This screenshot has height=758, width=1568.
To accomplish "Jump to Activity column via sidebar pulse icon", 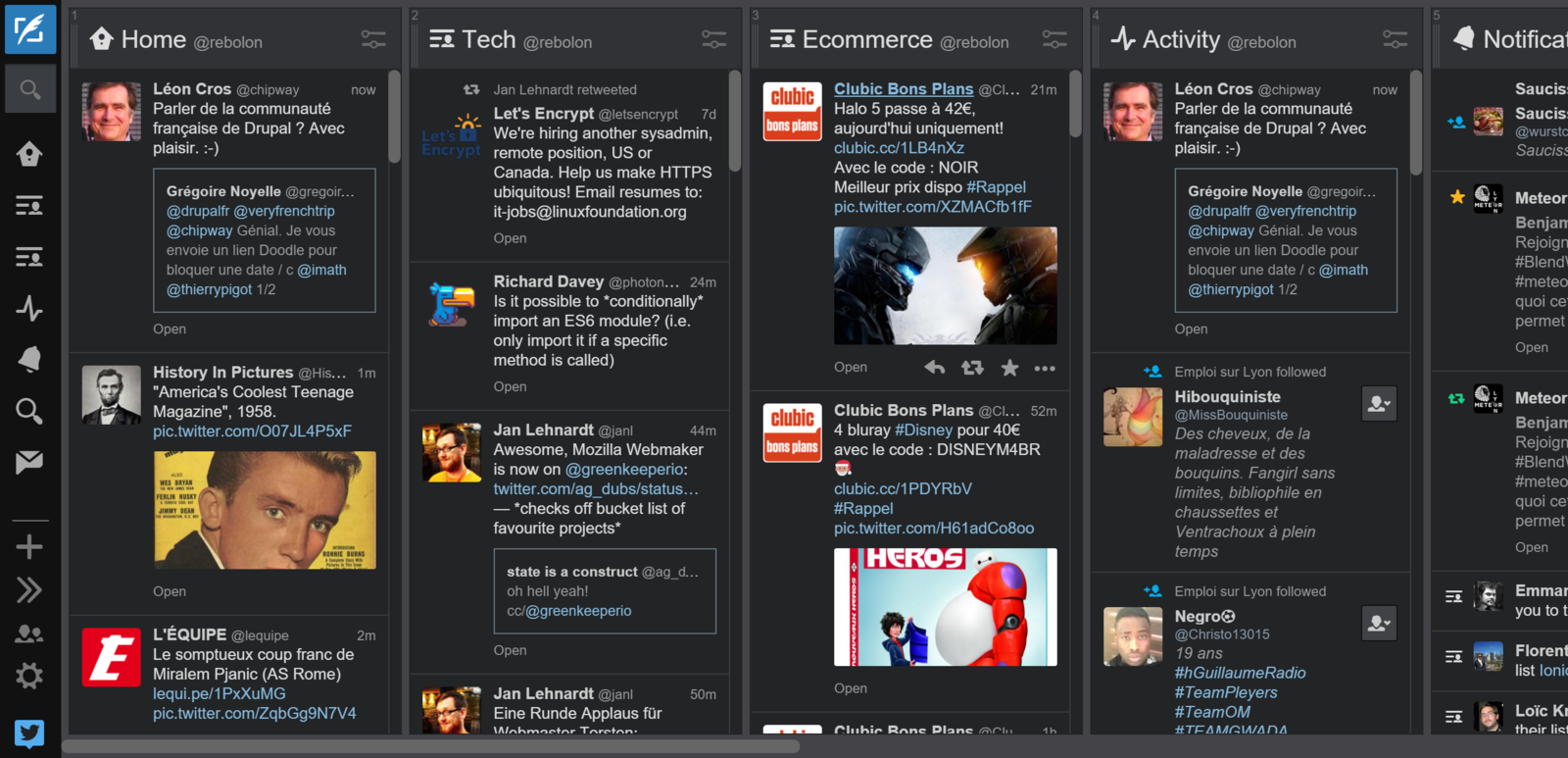I will click(x=29, y=309).
